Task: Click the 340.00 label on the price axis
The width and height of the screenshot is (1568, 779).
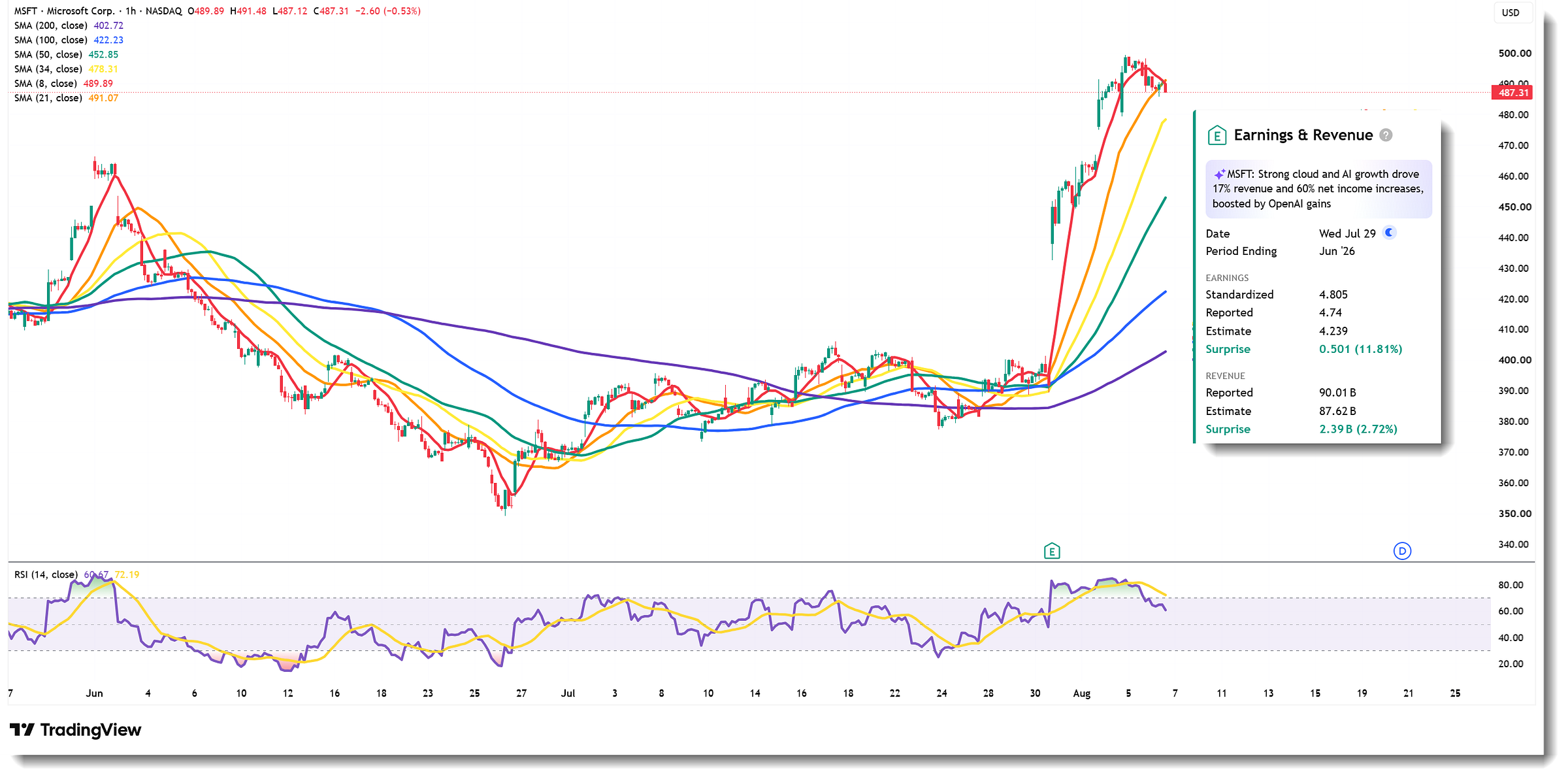Action: (1514, 544)
